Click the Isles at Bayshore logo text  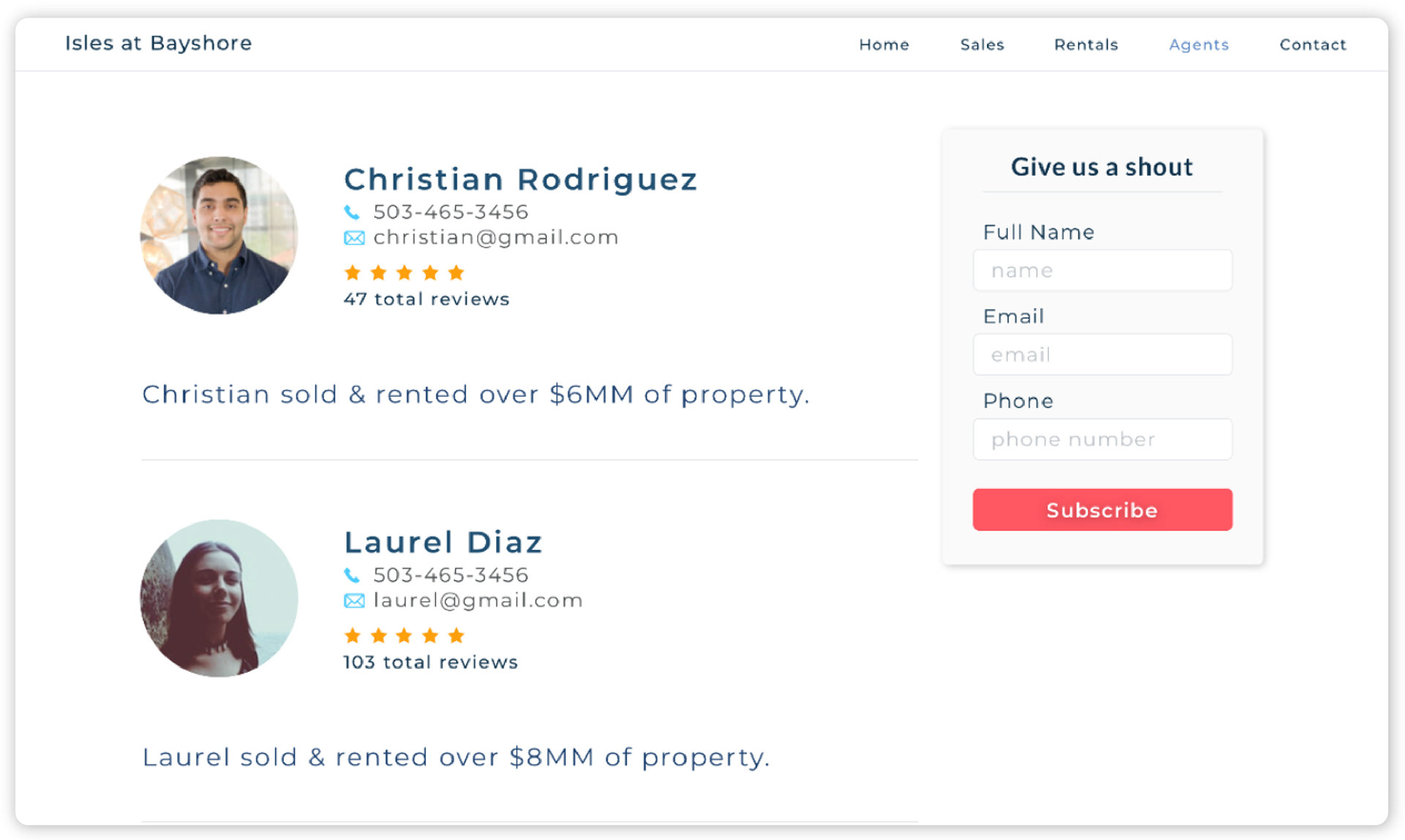(158, 43)
